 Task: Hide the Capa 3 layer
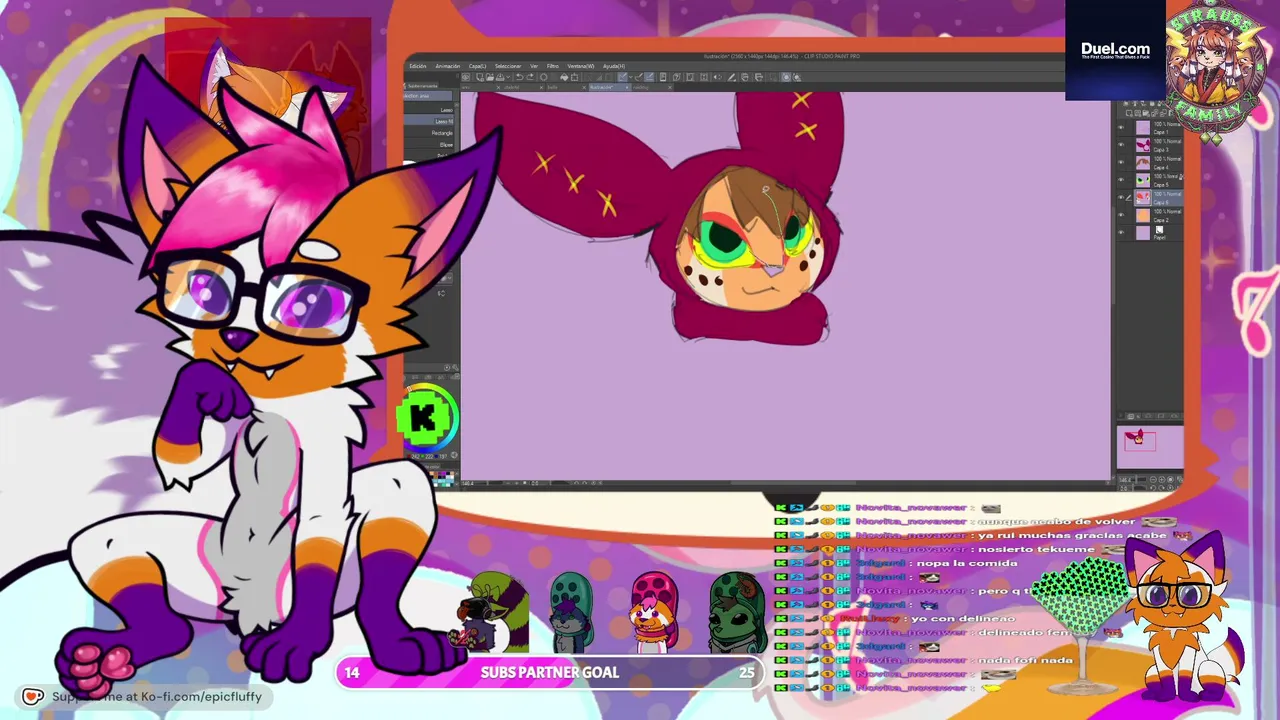[x=1120, y=144]
